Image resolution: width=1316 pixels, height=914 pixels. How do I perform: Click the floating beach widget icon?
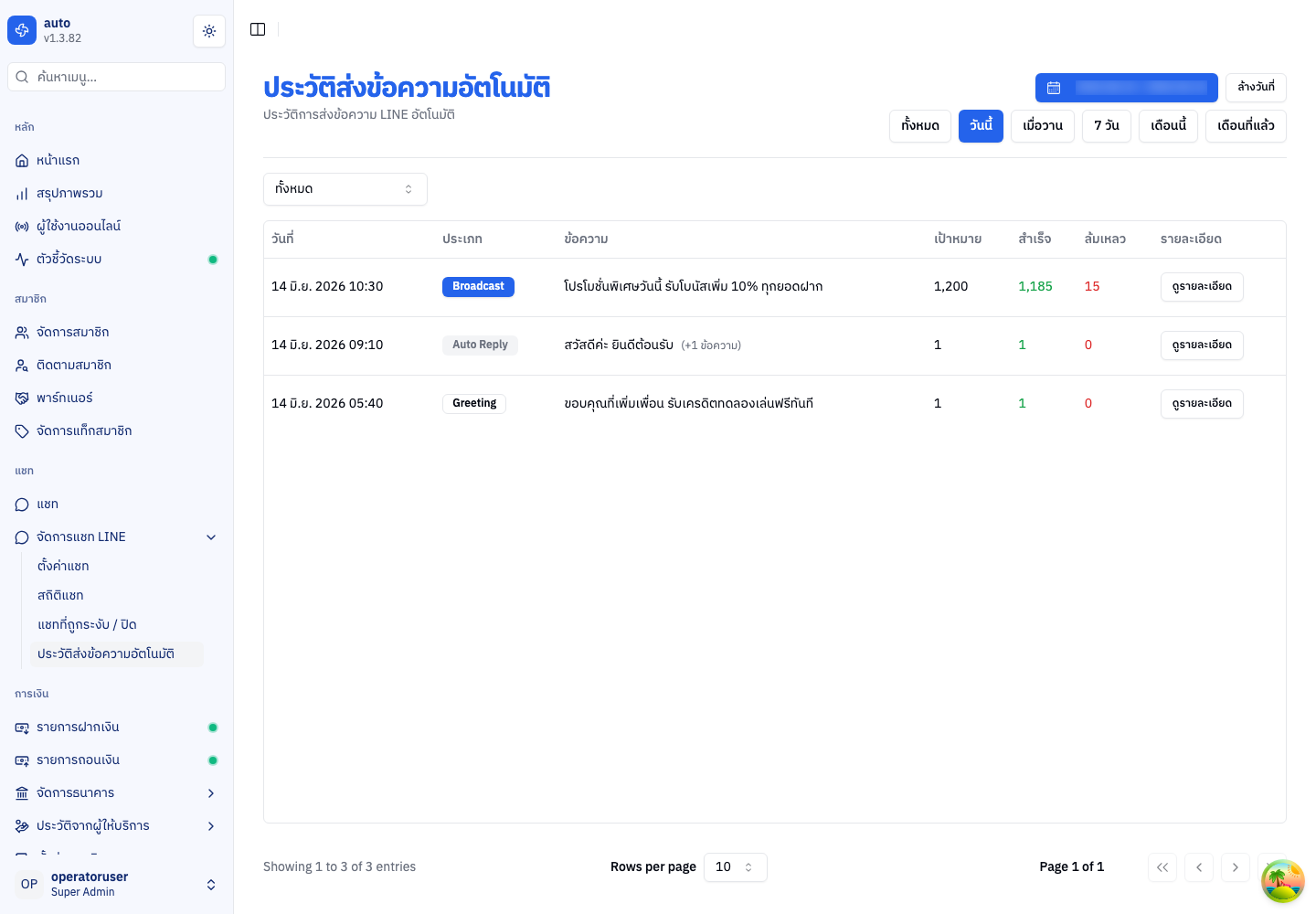pyautogui.click(x=1283, y=881)
